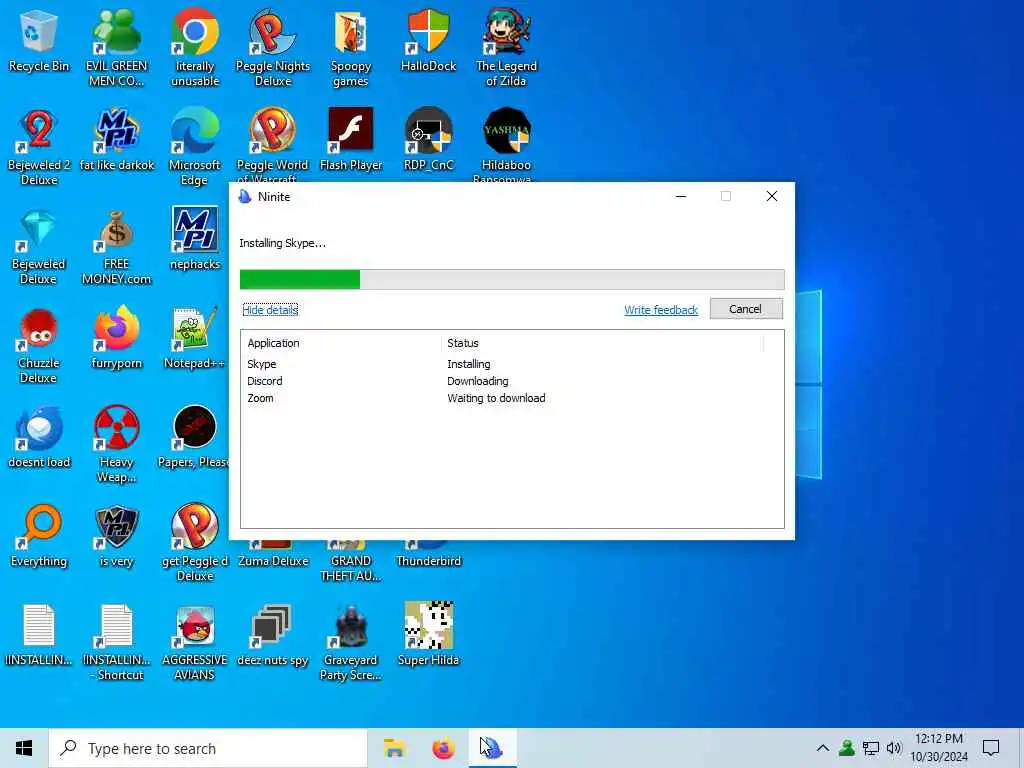1024x768 pixels.
Task: Cancel the Ninite installation
Action: pyautogui.click(x=746, y=309)
